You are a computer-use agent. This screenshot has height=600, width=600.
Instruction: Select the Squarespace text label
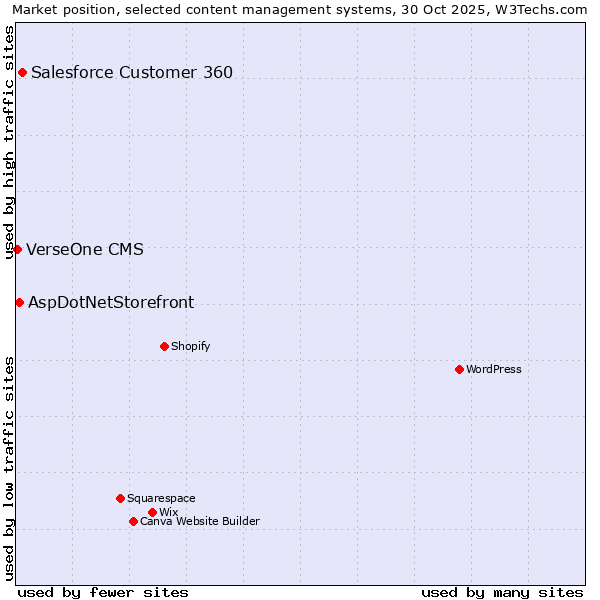click(161, 498)
